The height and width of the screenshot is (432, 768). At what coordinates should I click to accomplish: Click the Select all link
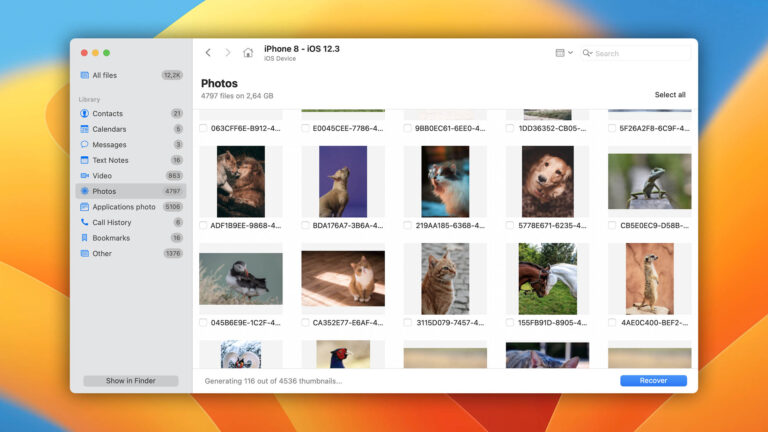pyautogui.click(x=670, y=95)
